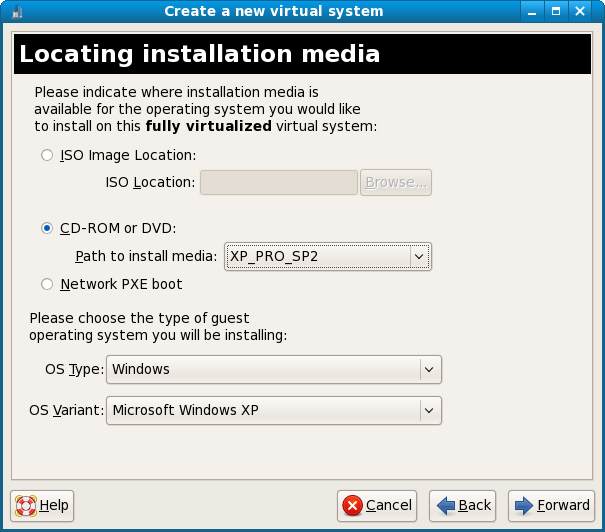Image resolution: width=605 pixels, height=532 pixels.
Task: Expand the OS Variant combo box
Action: pos(274,410)
